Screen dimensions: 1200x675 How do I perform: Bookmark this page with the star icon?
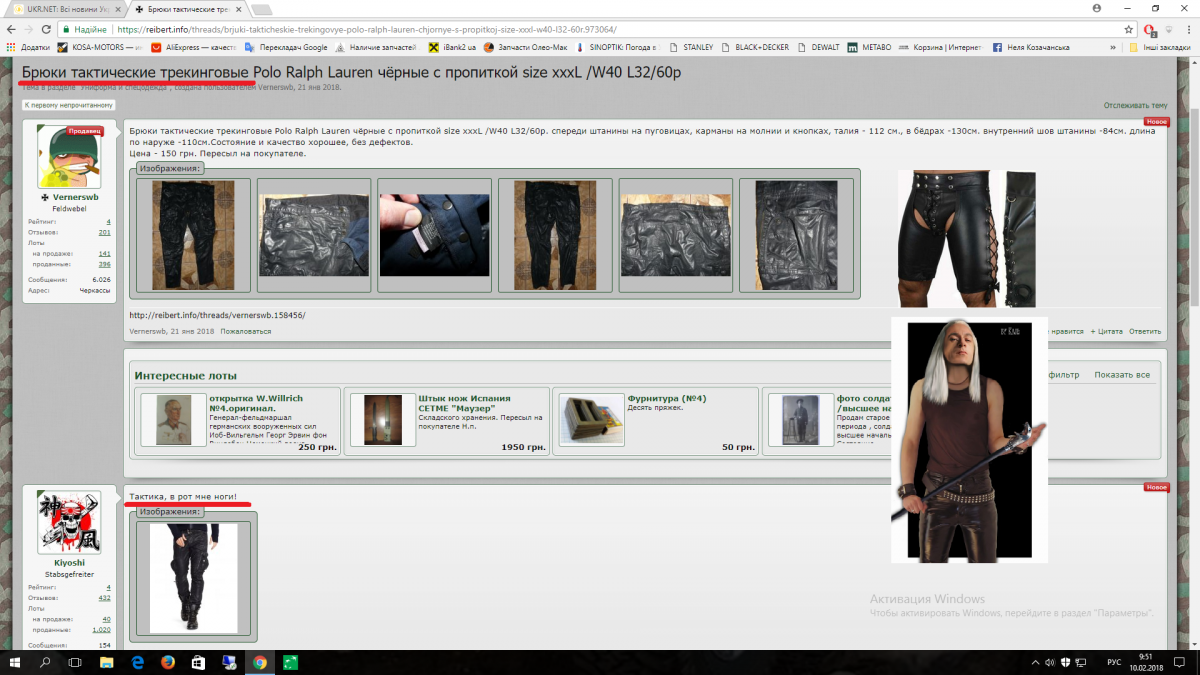(x=1129, y=30)
